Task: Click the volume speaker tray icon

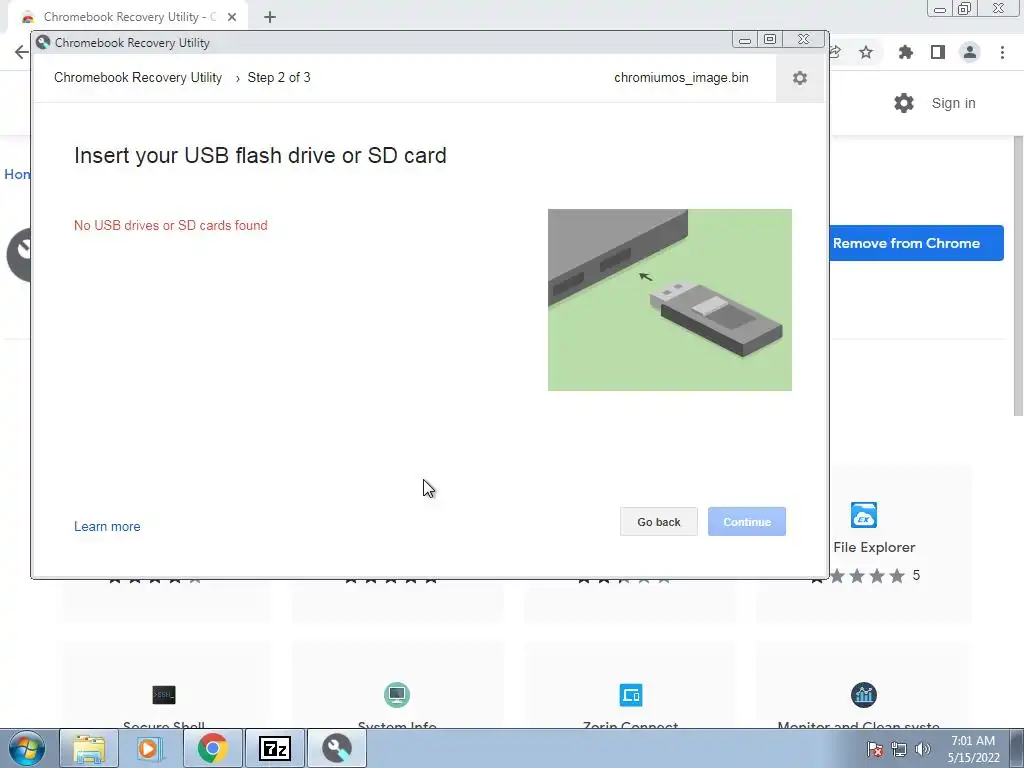Action: 923,749
